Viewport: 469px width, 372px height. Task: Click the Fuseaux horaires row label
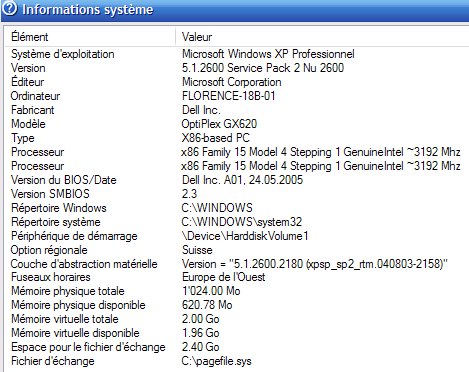(51, 277)
